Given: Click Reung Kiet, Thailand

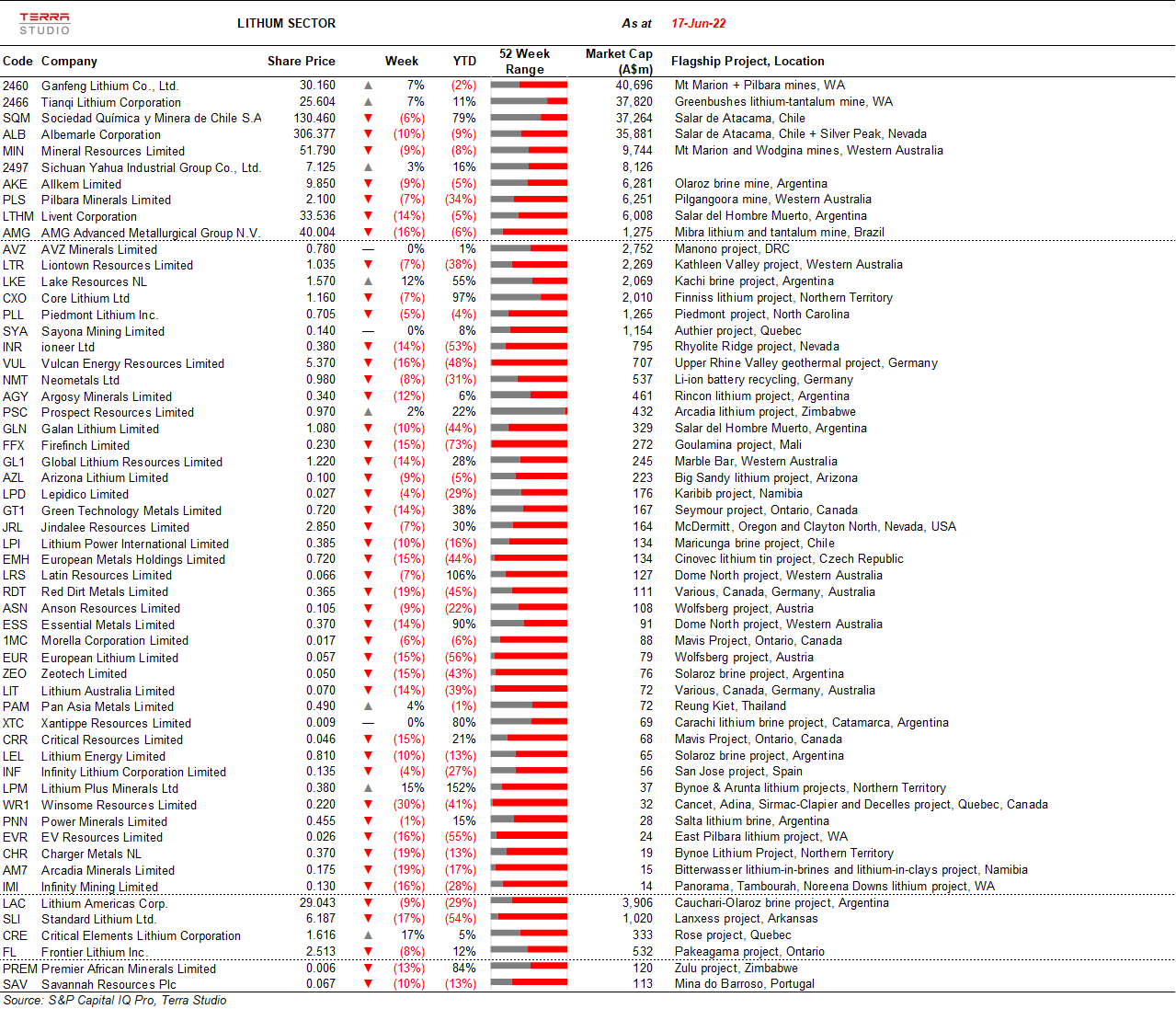Looking at the screenshot, I should [730, 706].
